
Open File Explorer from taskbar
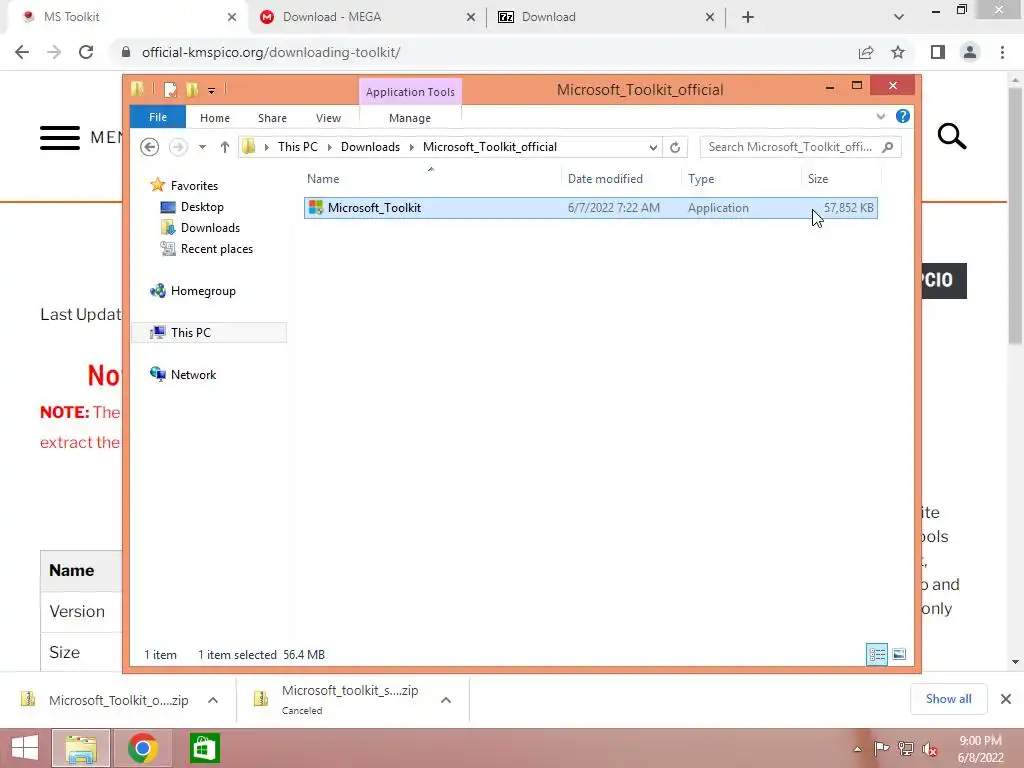pyautogui.click(x=81, y=748)
